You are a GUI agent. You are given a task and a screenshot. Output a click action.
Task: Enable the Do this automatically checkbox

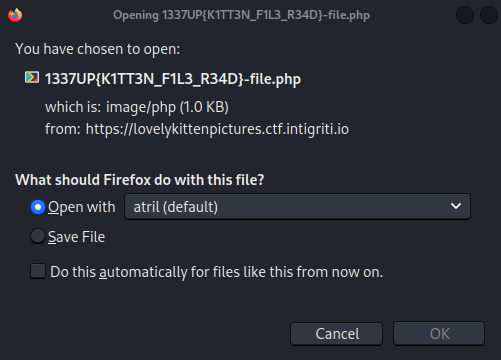(38, 271)
